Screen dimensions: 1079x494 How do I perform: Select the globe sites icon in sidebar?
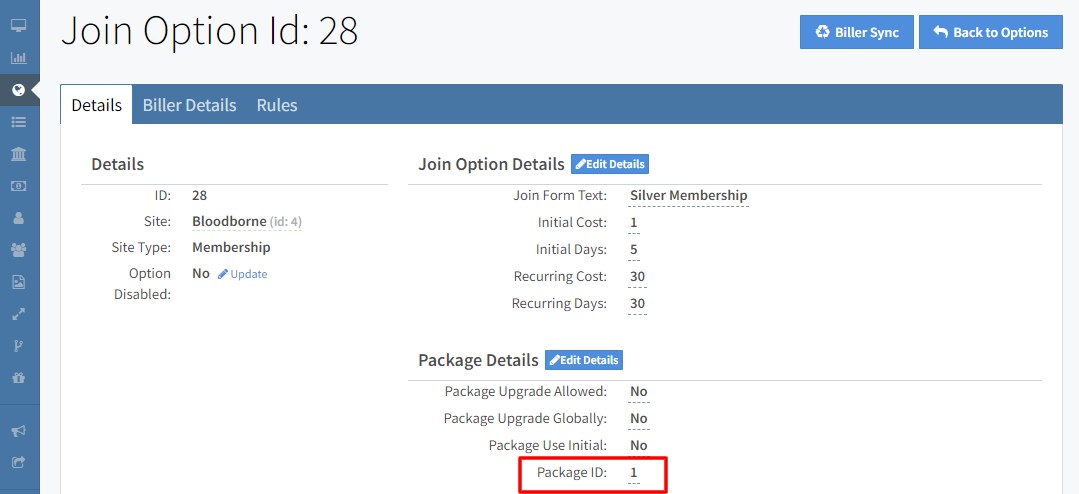pos(18,90)
